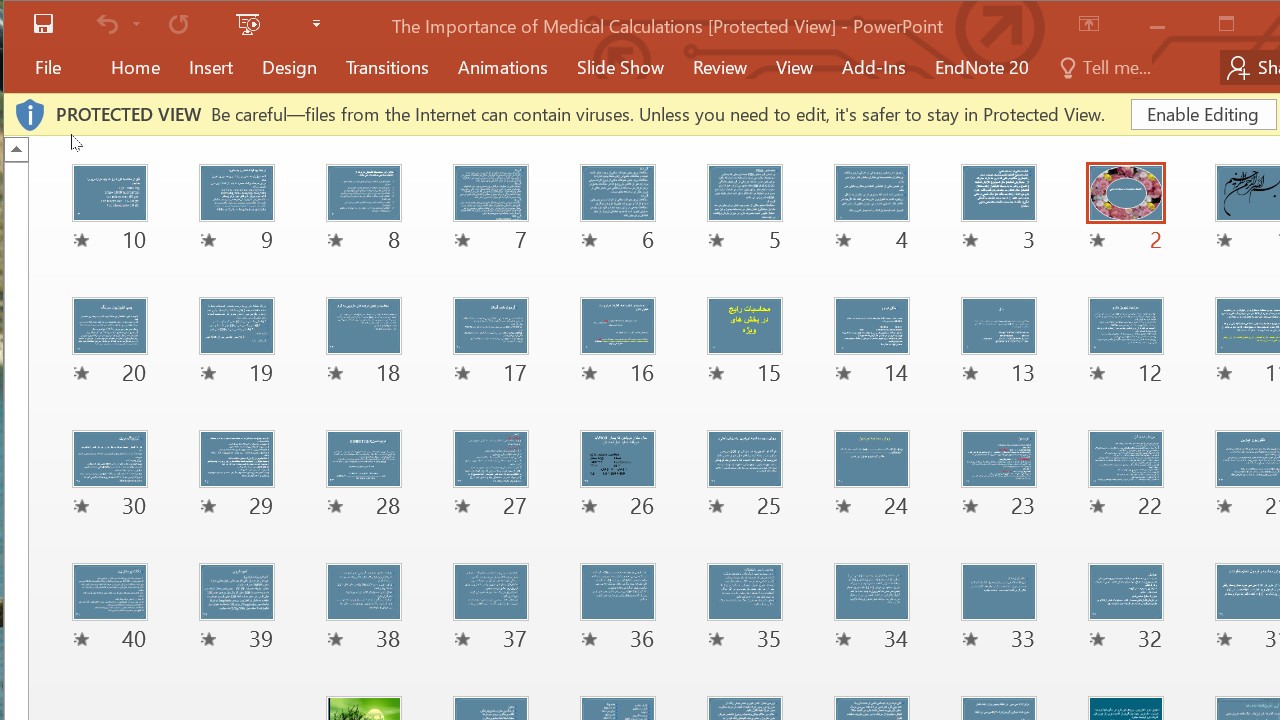This screenshot has height=720, width=1280.
Task: Click transition star icon under slide 10
Action: tap(81, 240)
